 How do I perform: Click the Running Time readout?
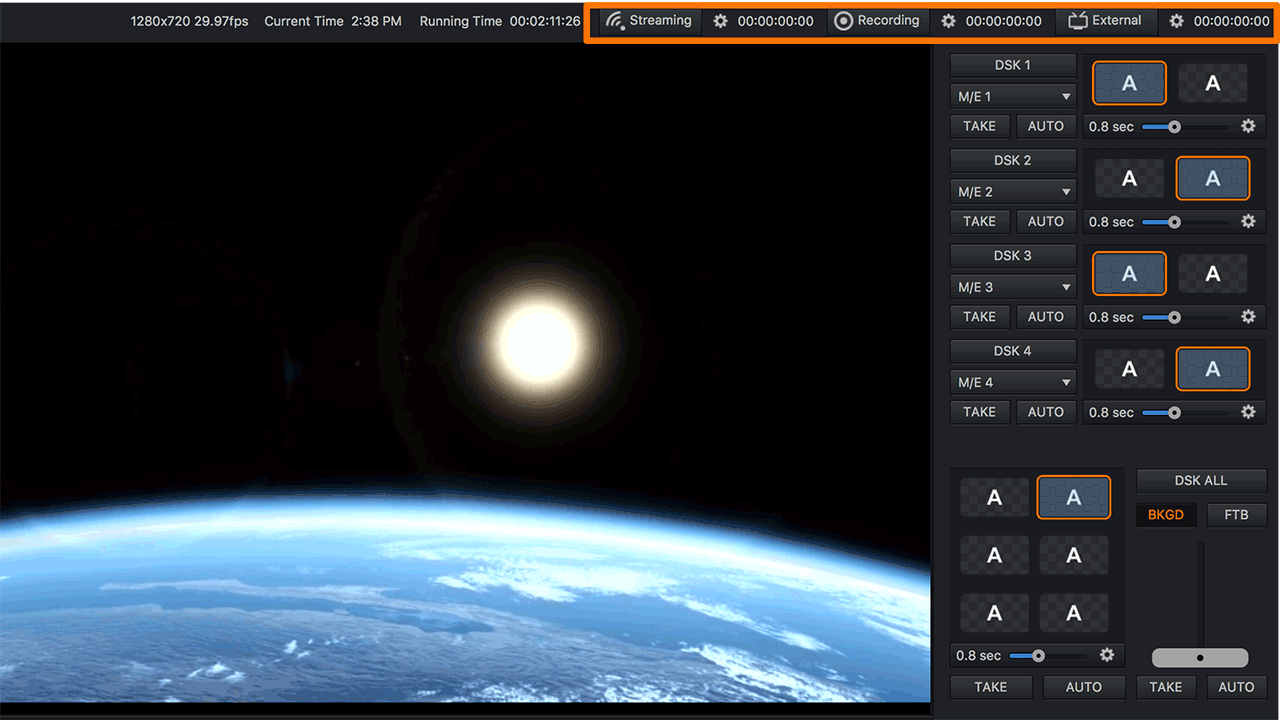pos(500,21)
